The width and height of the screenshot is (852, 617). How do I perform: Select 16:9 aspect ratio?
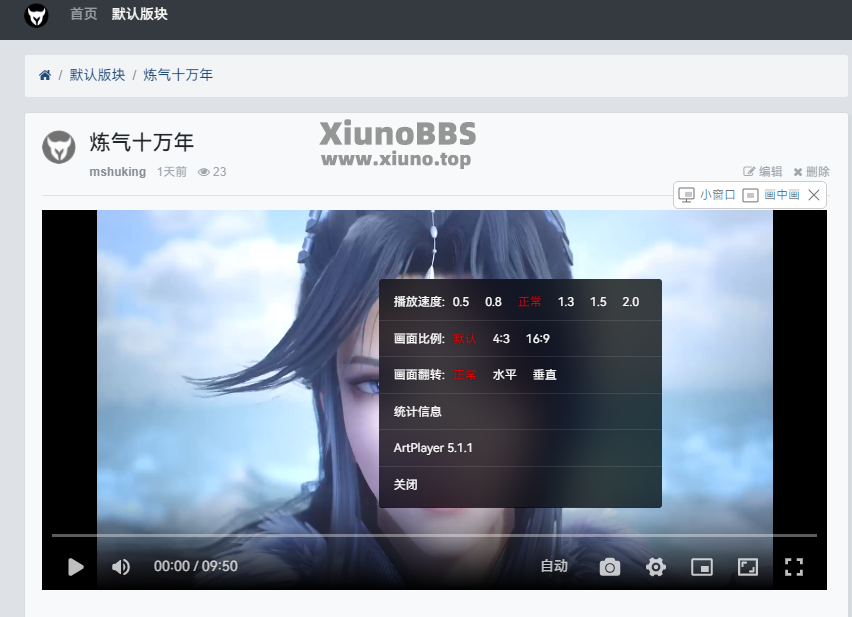click(x=537, y=339)
